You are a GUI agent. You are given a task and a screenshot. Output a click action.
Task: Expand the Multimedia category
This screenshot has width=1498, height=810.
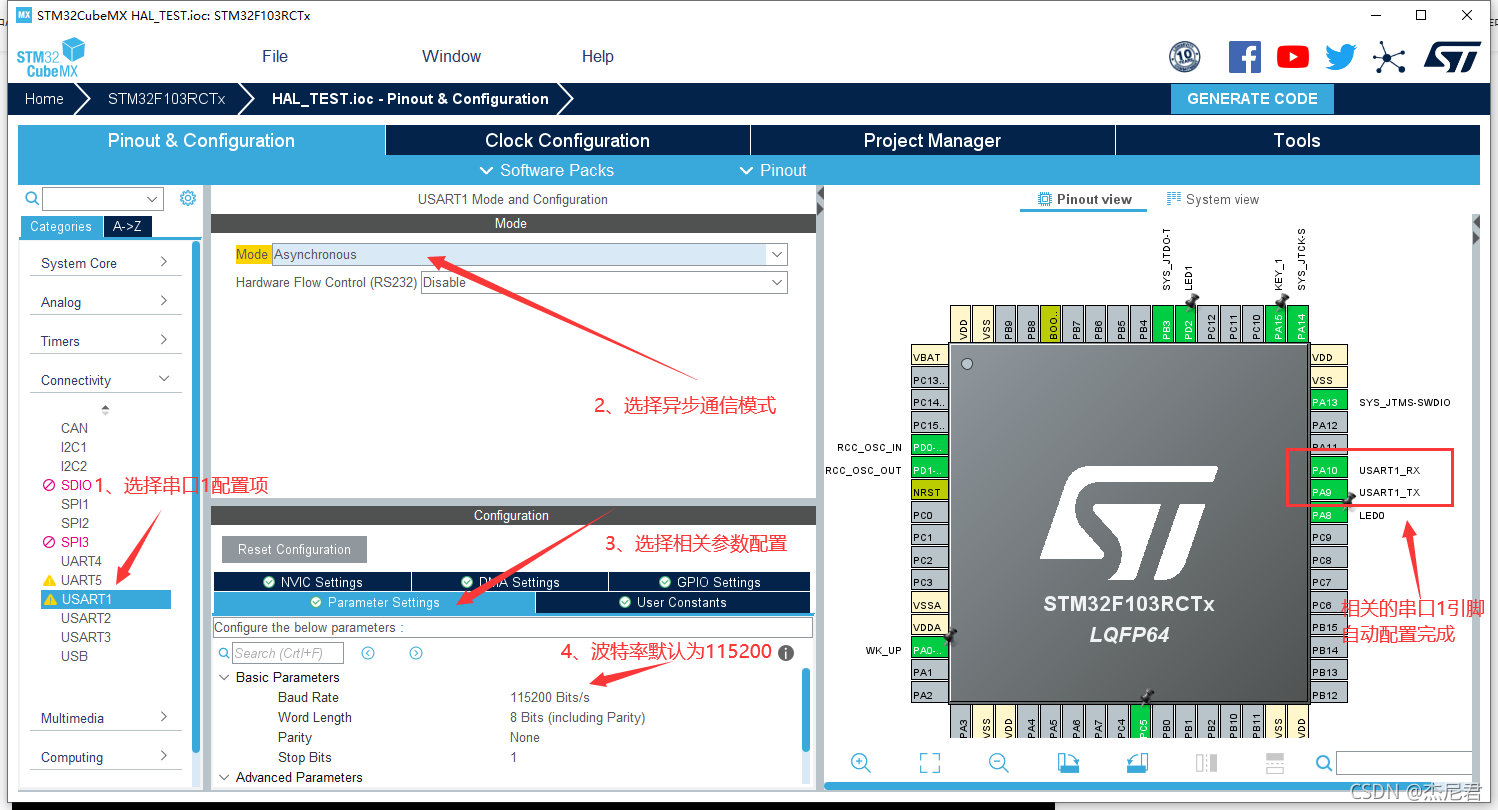[104, 718]
